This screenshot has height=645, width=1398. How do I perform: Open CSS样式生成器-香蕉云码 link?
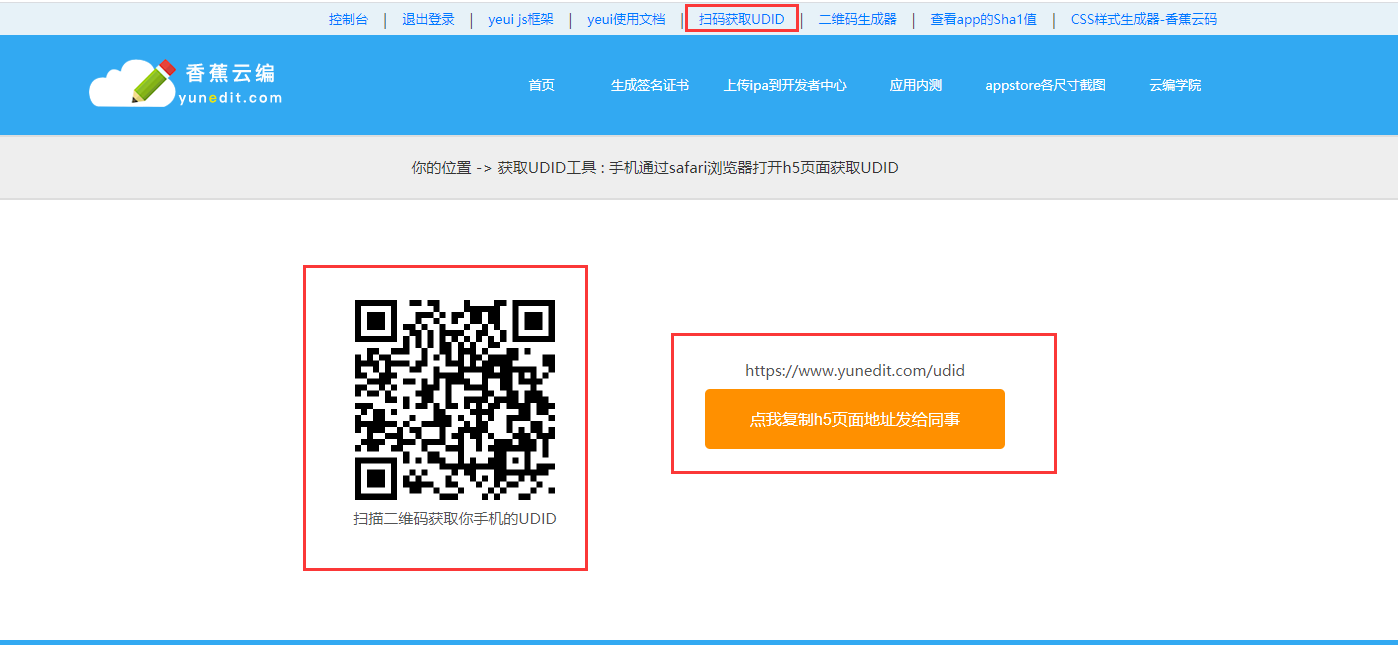coord(1144,19)
